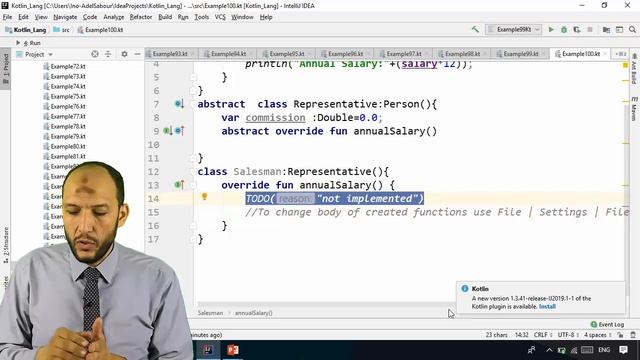This screenshot has height=360, width=640.
Task: Collapse all in Project panel
Action: (x=108, y=54)
